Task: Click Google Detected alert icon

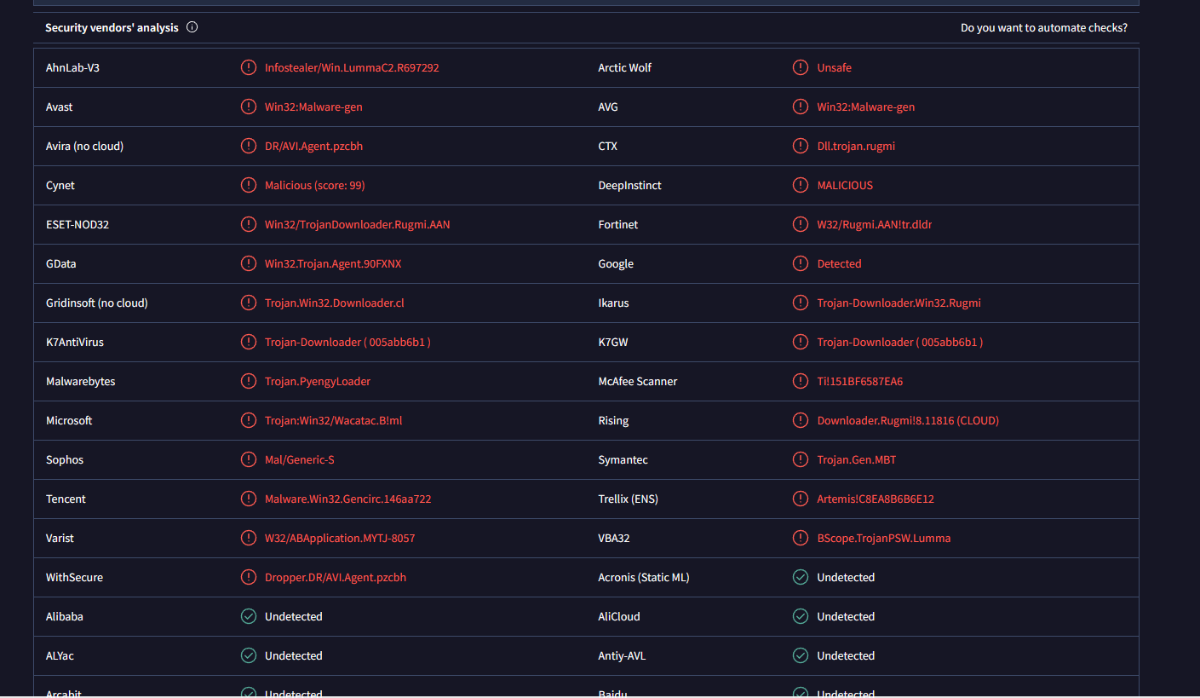Action: 800,264
